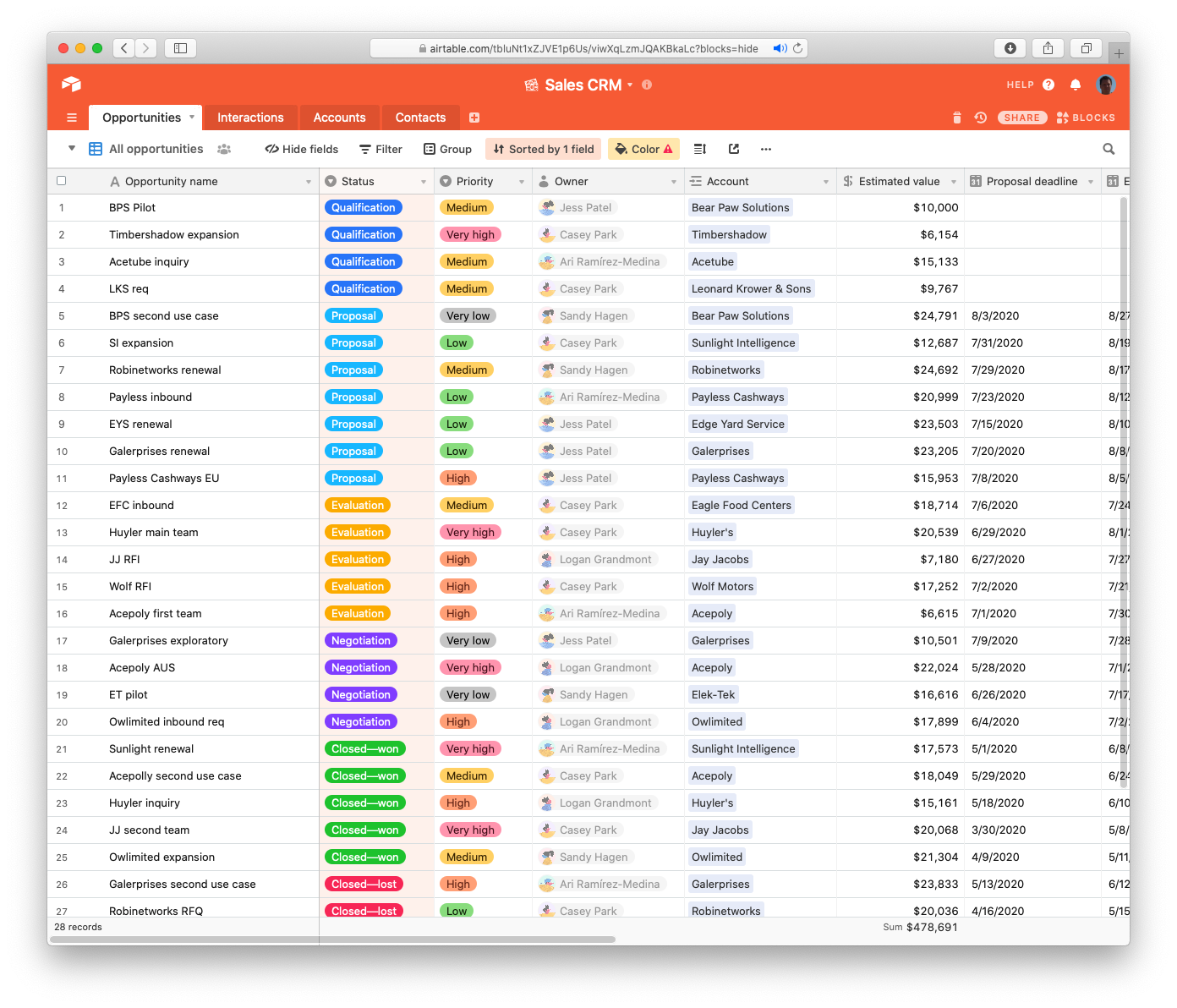1177x1008 pixels.
Task: Click the Sum total in the summary bar
Action: click(920, 927)
